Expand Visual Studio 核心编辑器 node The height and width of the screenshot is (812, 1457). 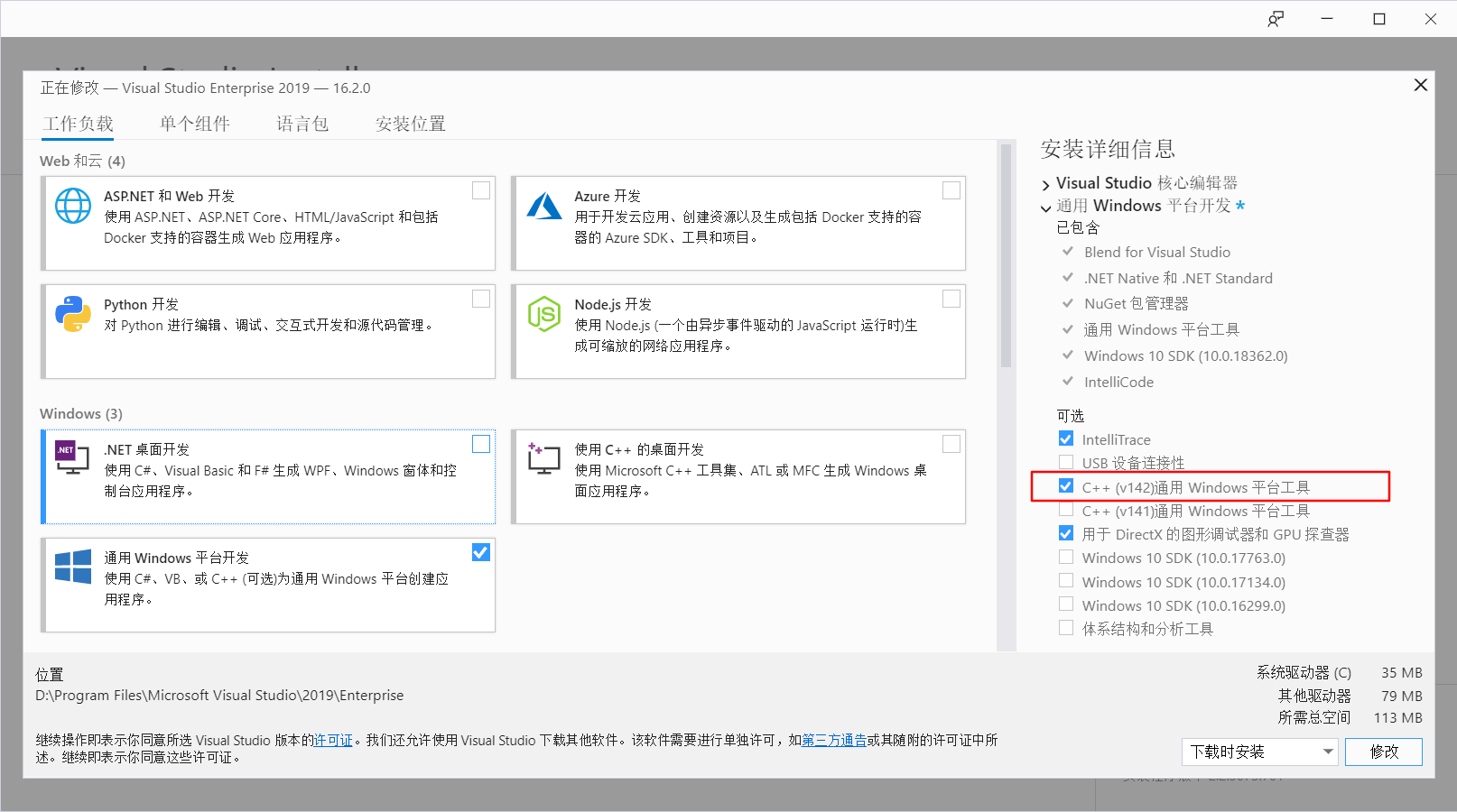click(x=1046, y=185)
